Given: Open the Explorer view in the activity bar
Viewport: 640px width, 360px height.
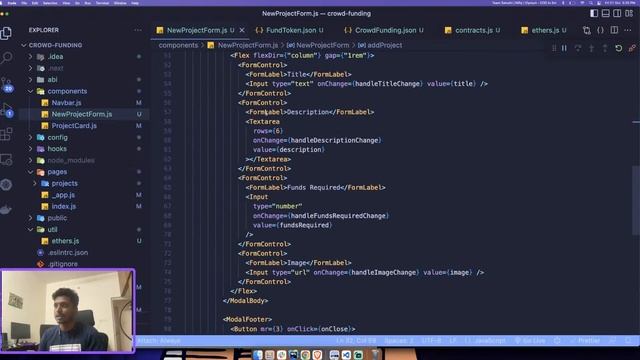Looking at the screenshot, I should click(x=6, y=33).
